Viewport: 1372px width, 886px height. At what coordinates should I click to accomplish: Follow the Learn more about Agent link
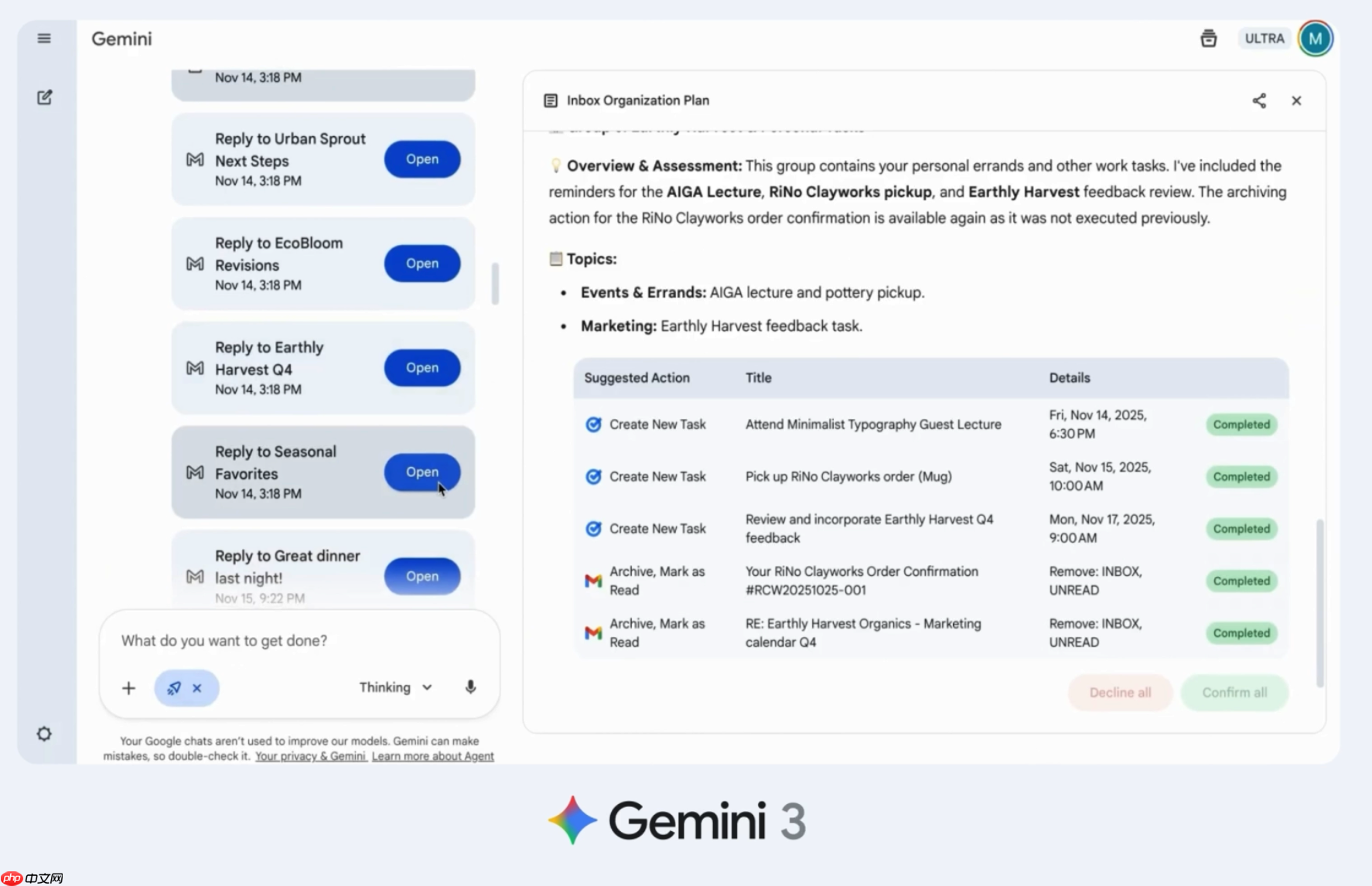432,756
